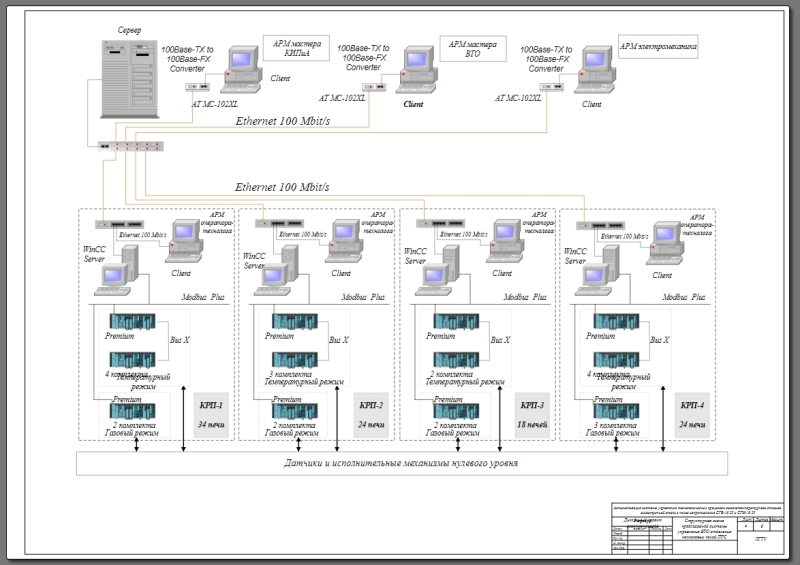Select the client computer beside АРМ мастера КИПиА

242,69
